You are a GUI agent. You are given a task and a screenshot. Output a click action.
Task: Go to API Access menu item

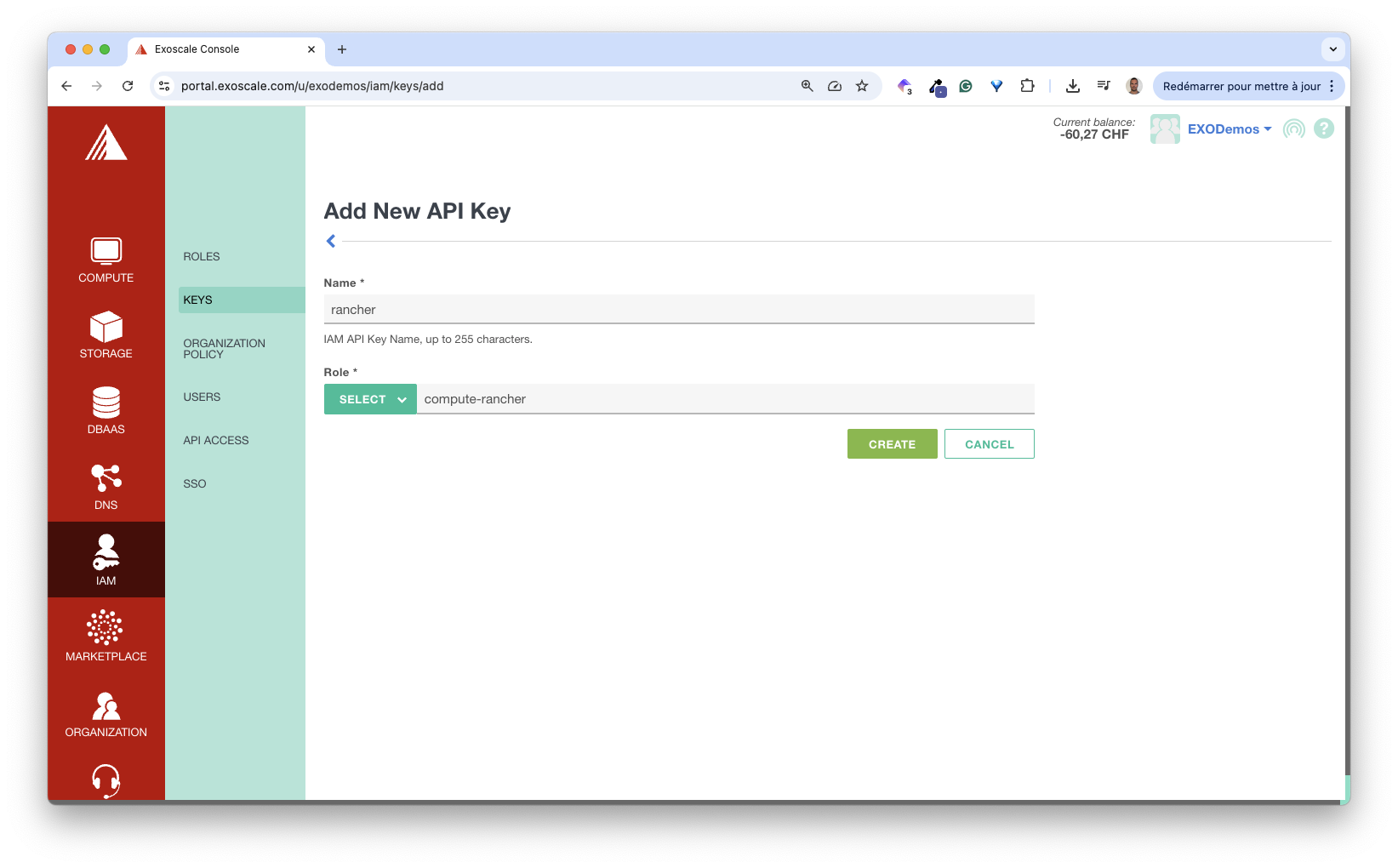point(216,440)
